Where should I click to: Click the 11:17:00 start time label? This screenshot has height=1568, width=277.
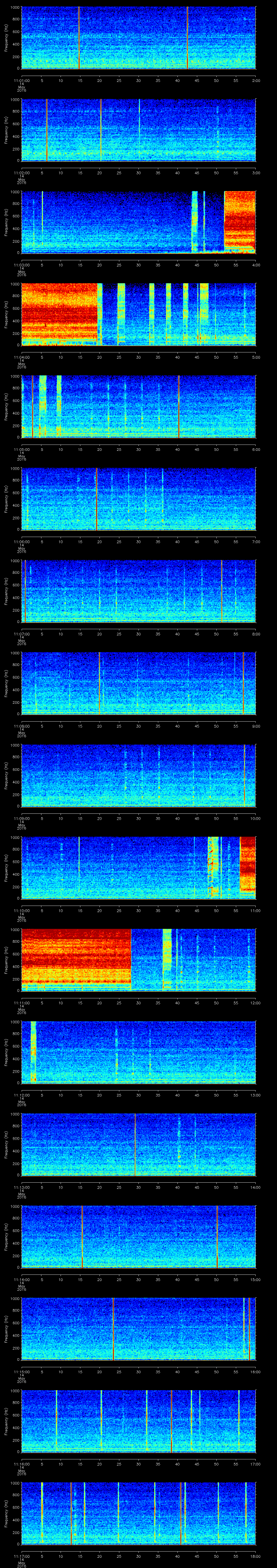point(22,1556)
